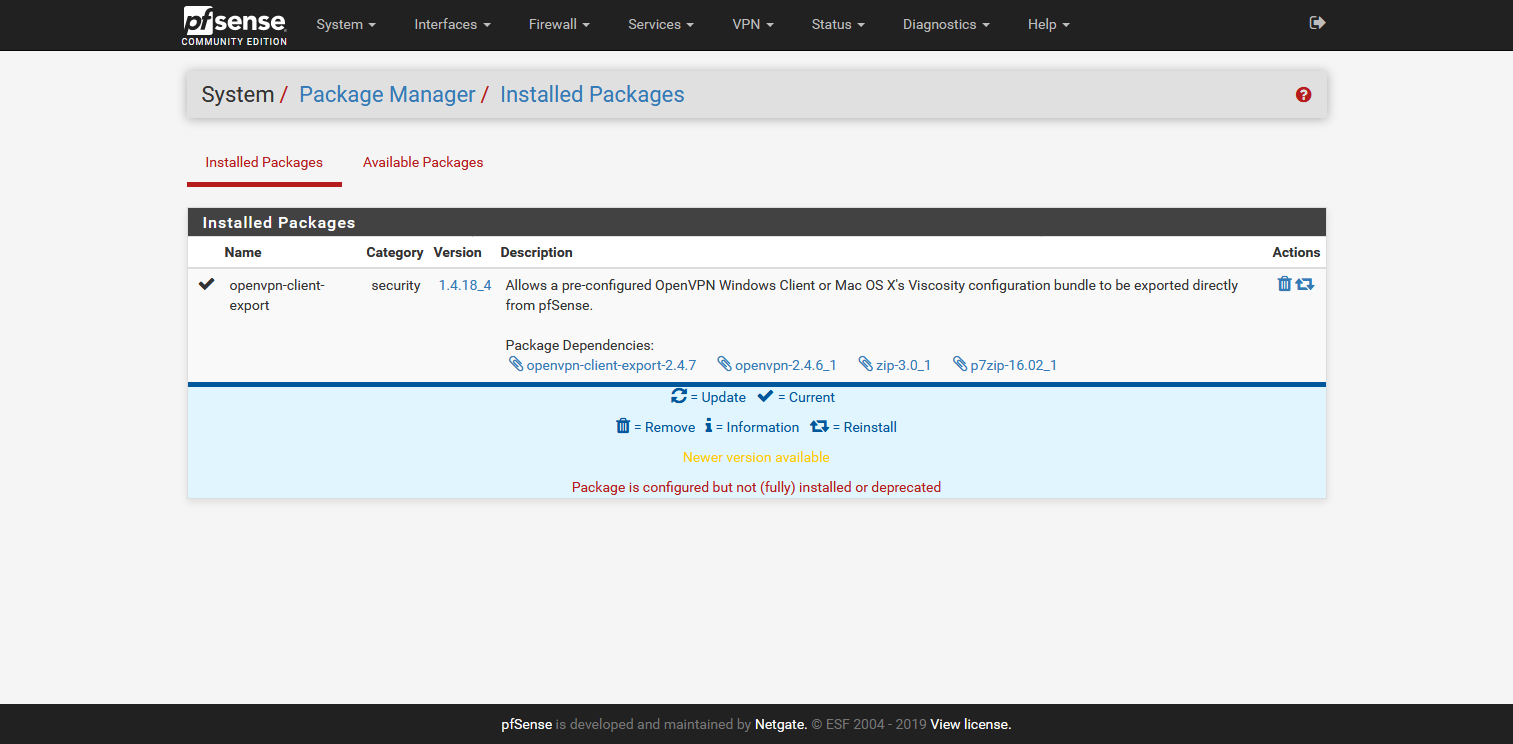Click the Current legend checkmark icon

(x=765, y=396)
